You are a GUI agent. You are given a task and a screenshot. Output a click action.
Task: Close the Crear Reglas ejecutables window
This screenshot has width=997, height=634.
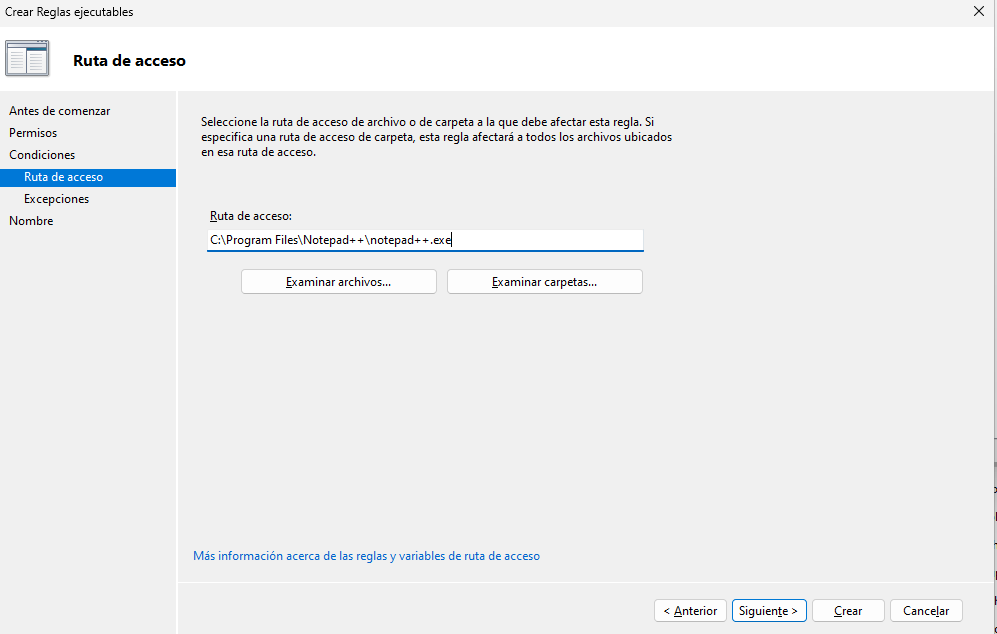[977, 11]
